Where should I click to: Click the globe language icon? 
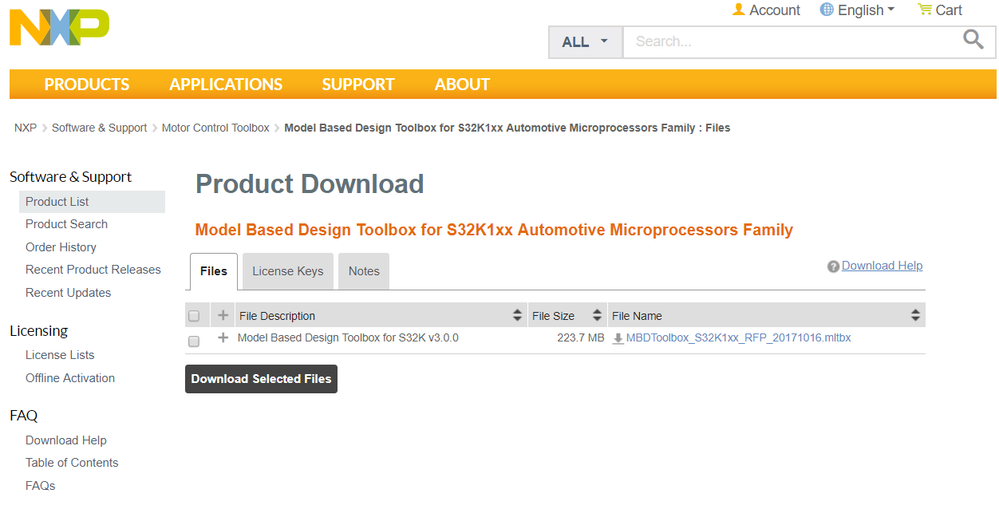[x=826, y=10]
